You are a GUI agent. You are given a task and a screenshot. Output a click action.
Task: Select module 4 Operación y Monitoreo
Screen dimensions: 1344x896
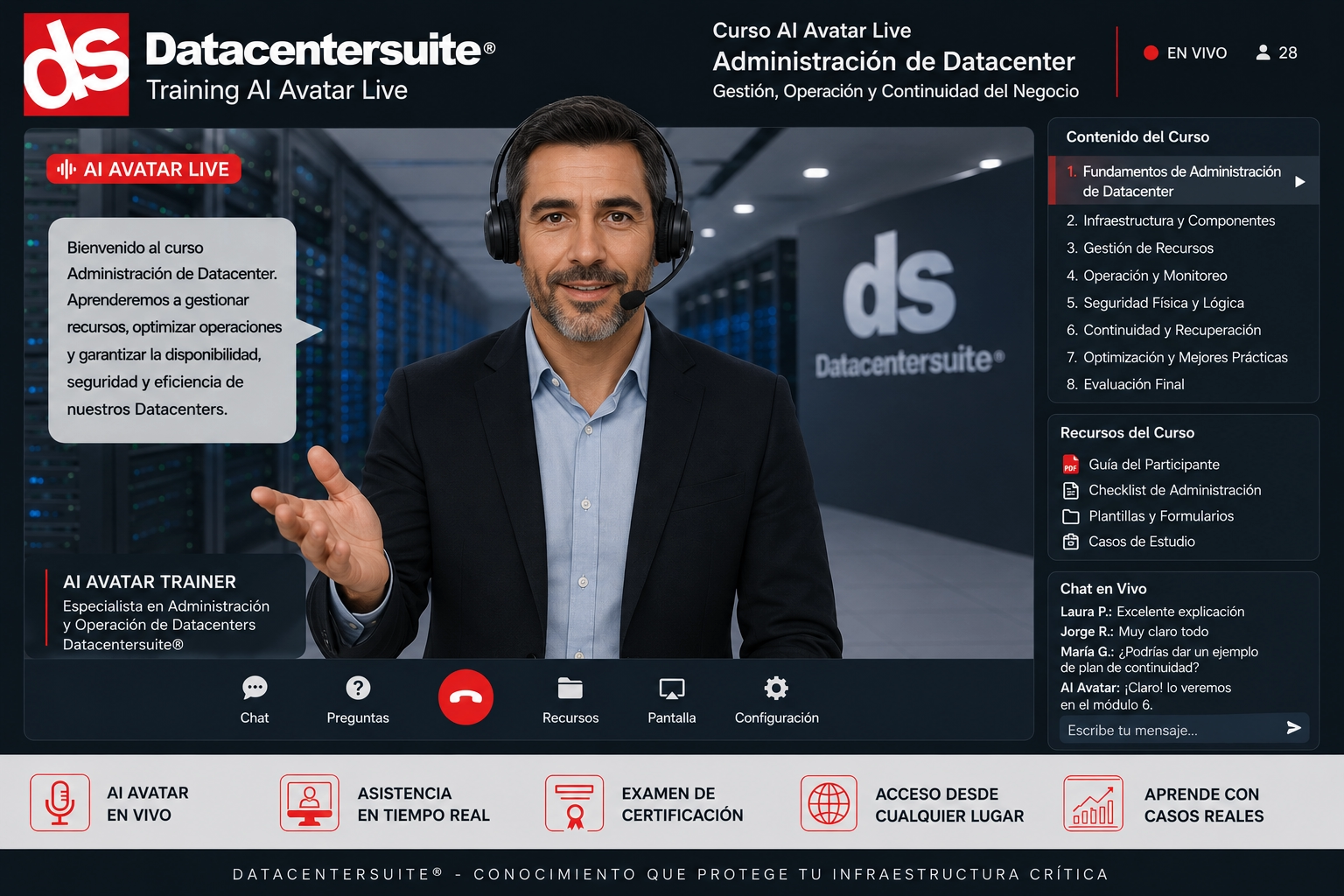[x=1146, y=276]
